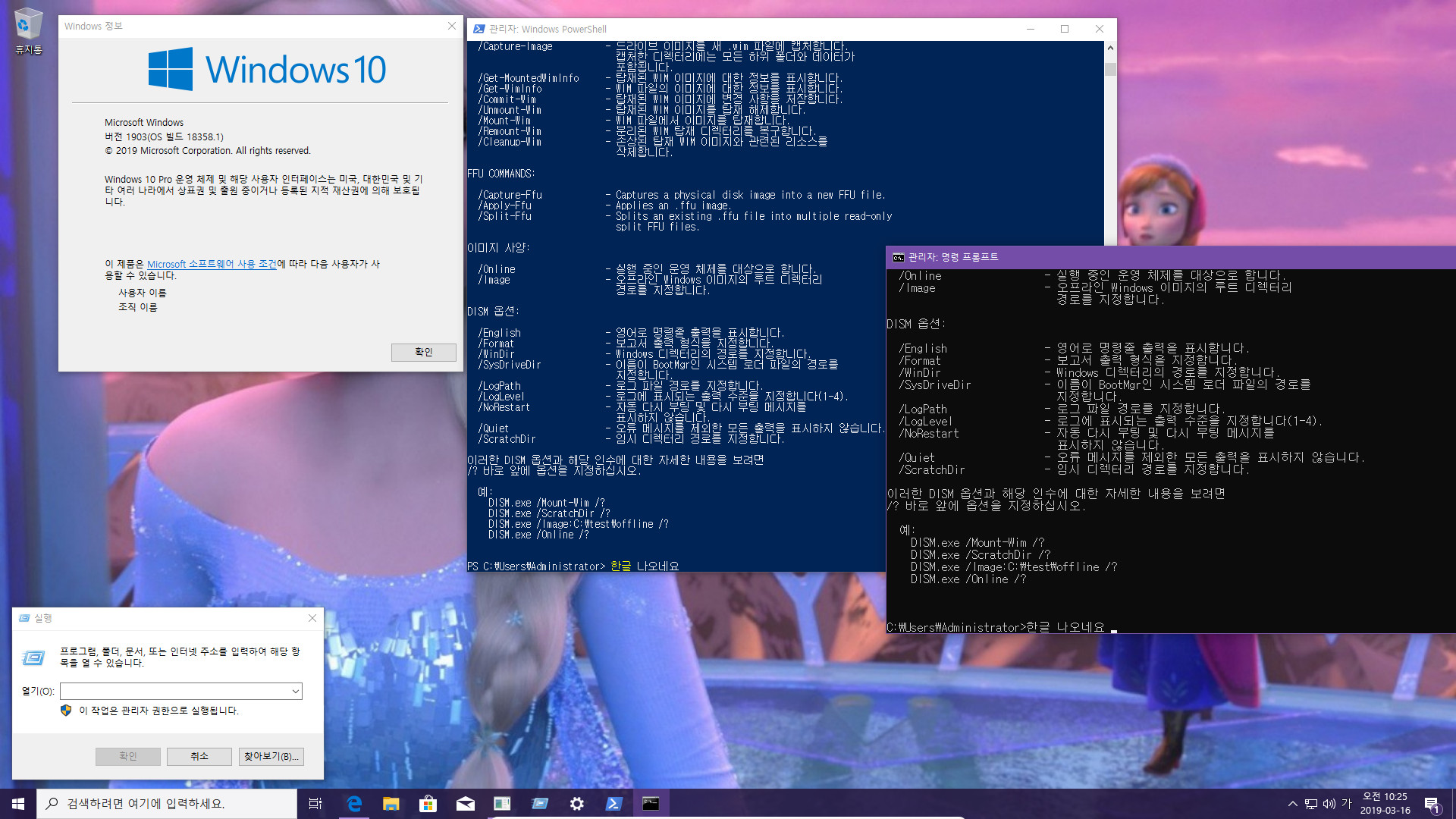This screenshot has width=1456, height=819.
Task: Click the disabled 확인 button in Run dialog
Action: click(128, 756)
